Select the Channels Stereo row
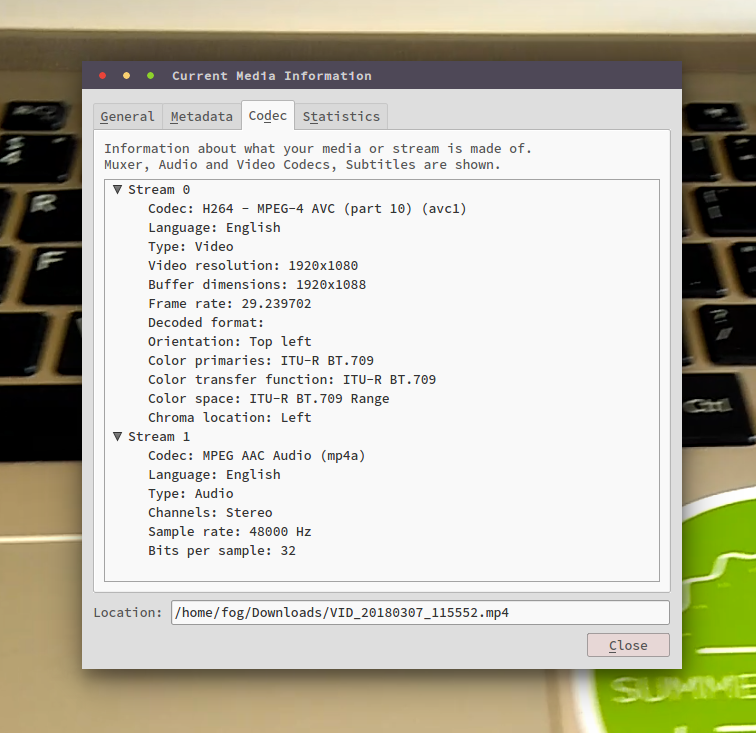Viewport: 756px width, 733px height. (210, 512)
